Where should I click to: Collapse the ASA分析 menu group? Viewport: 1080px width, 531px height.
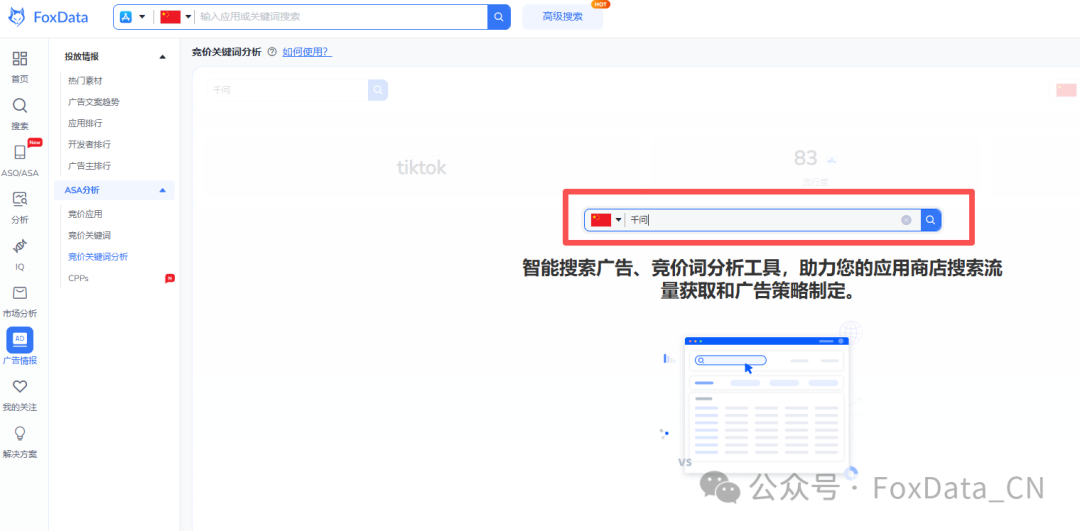point(163,190)
